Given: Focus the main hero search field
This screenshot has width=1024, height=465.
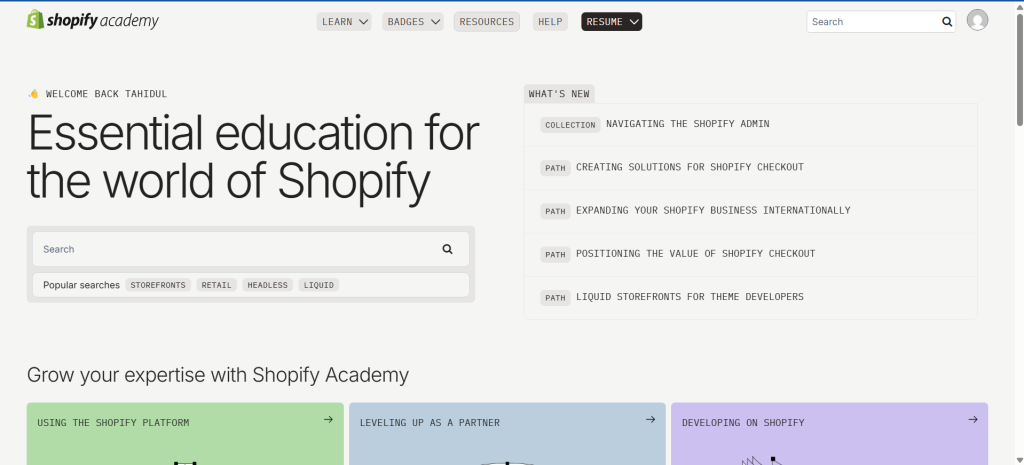Looking at the screenshot, I should [235, 249].
